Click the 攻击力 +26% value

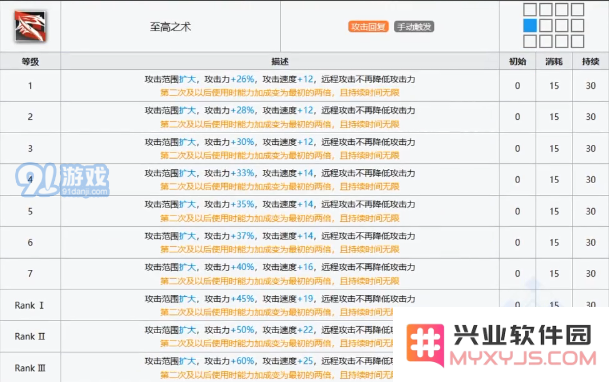coord(243,79)
